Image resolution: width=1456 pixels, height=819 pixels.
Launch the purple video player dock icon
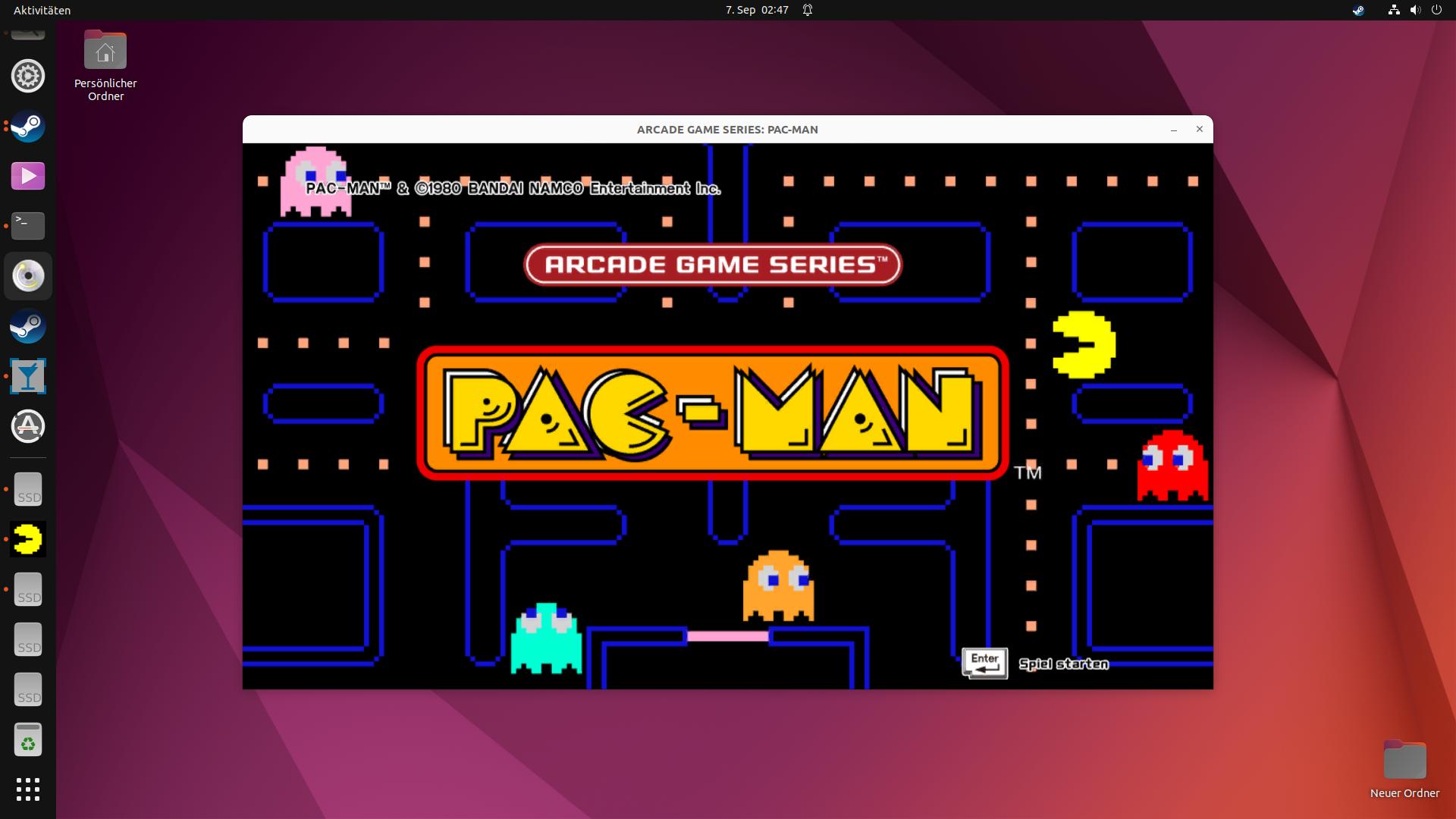[28, 176]
